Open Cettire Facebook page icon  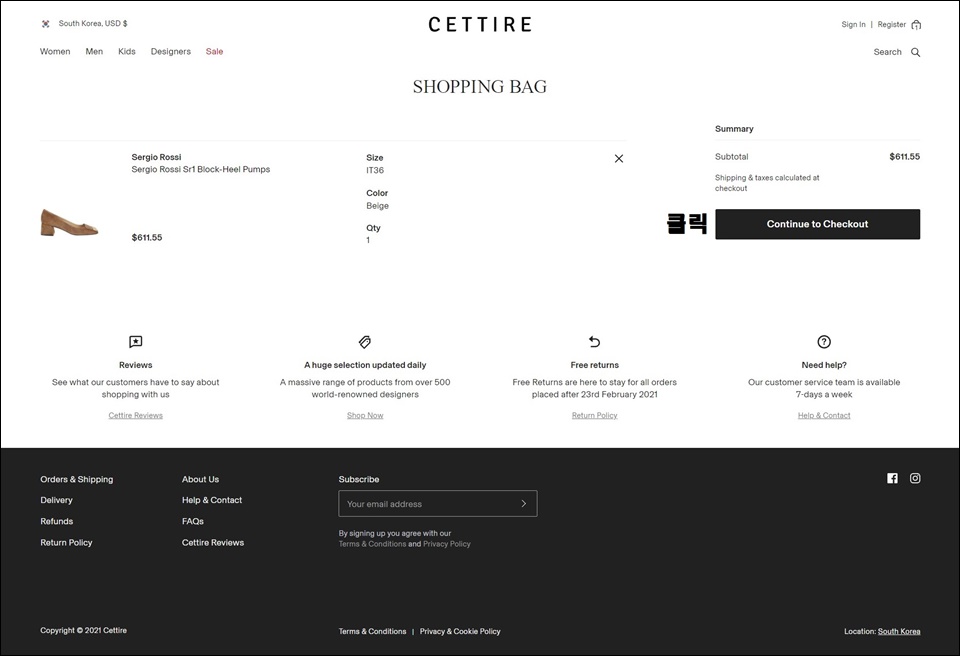tap(892, 478)
